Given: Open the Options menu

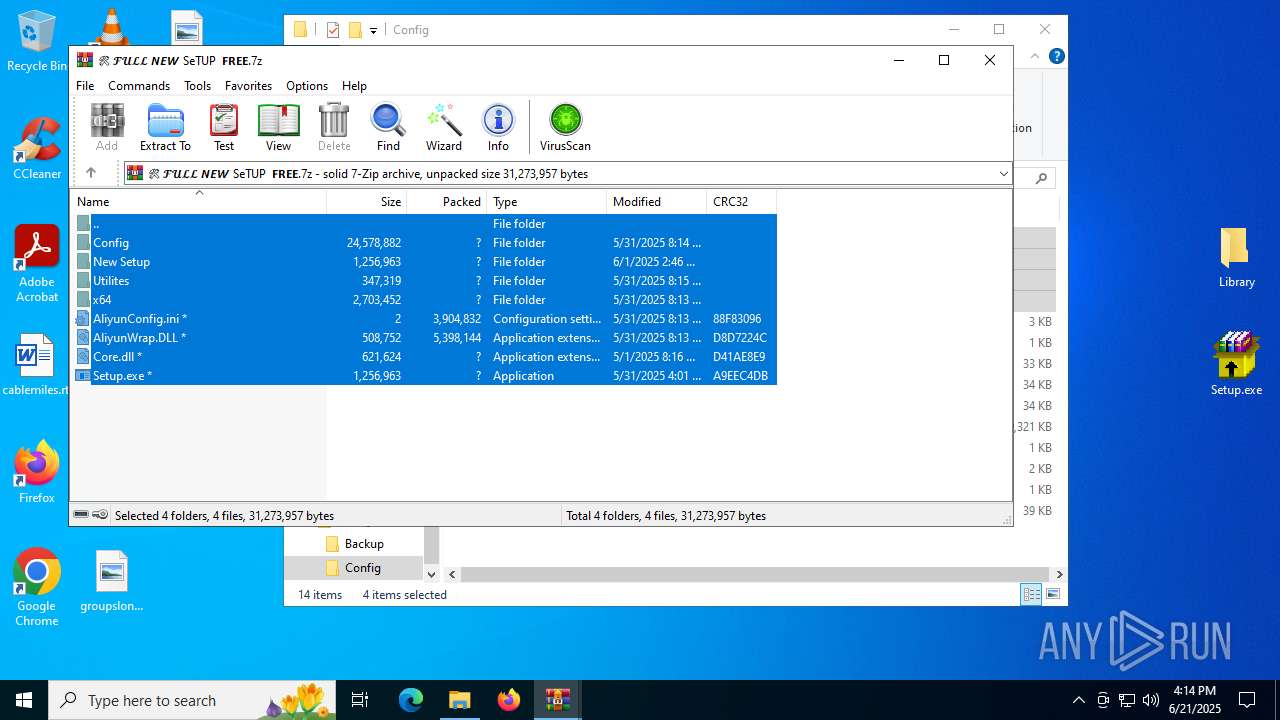Looking at the screenshot, I should 307,86.
